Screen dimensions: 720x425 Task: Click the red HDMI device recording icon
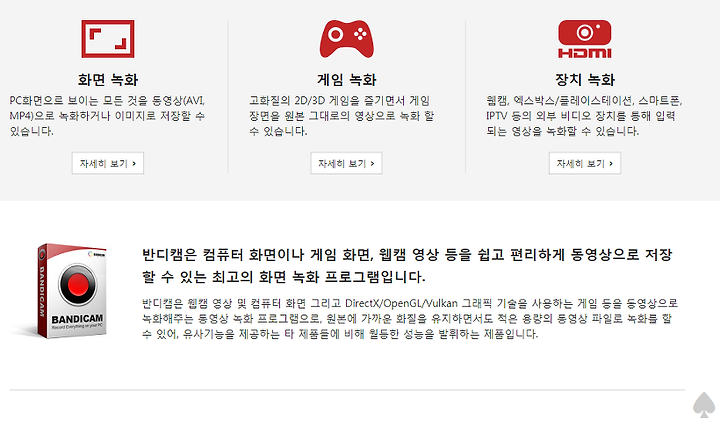pos(585,39)
